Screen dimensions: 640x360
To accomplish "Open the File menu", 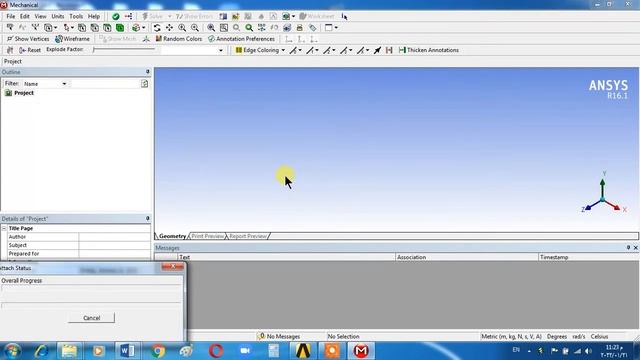I will pos(11,16).
